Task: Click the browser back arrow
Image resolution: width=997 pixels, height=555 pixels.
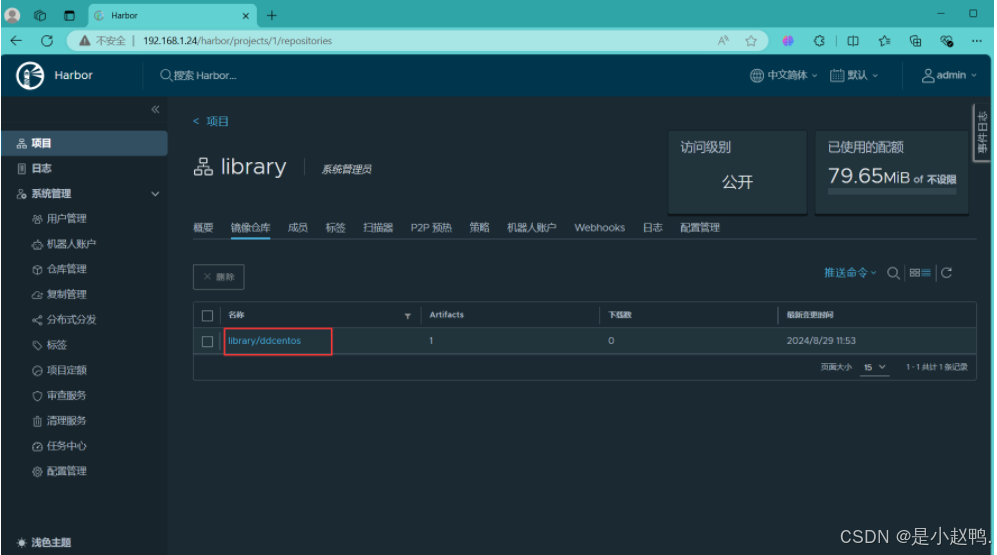Action: click(x=16, y=41)
